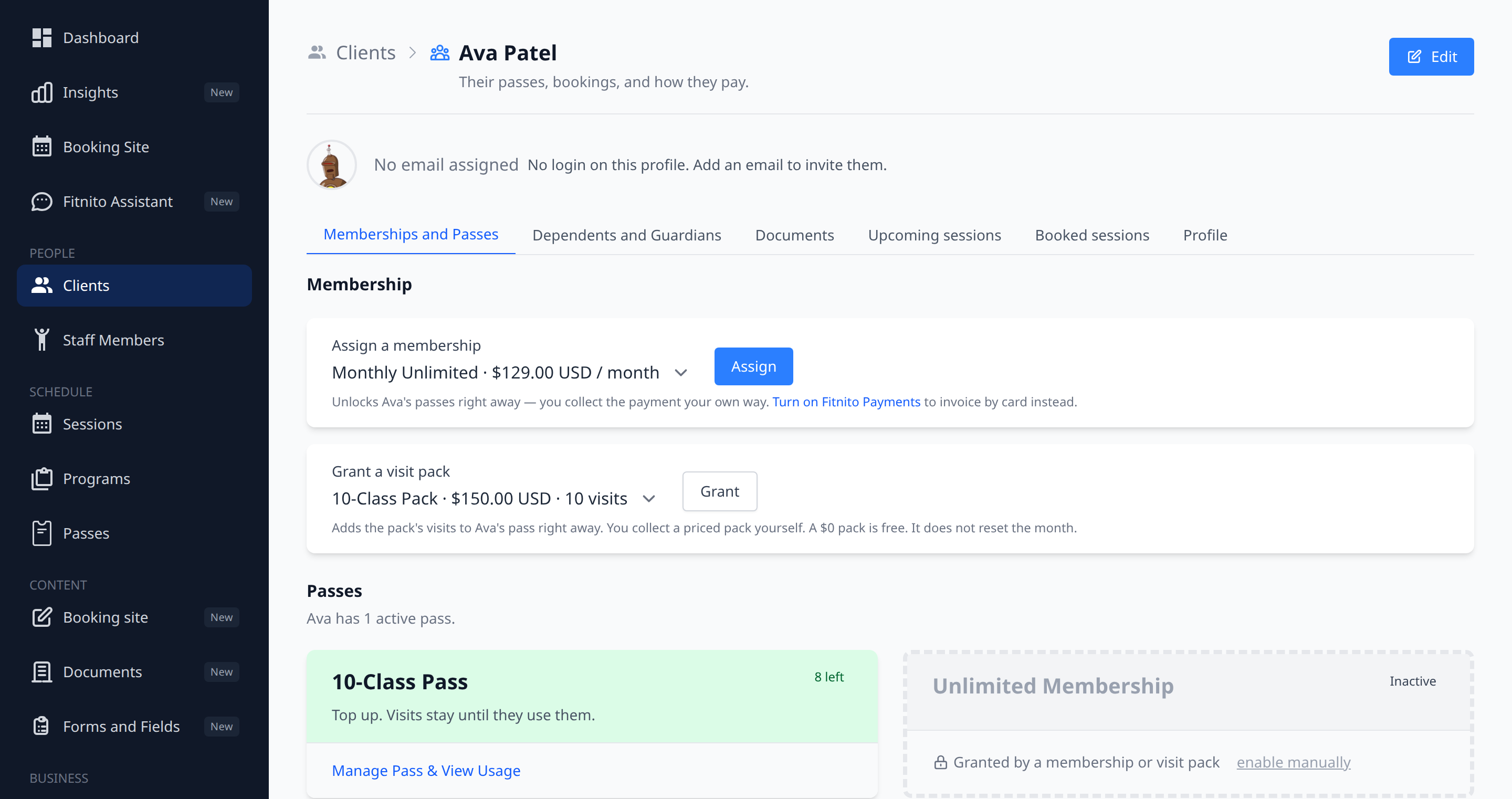The width and height of the screenshot is (1512, 799).
Task: Click the 'No email assigned' text
Action: coord(446,165)
